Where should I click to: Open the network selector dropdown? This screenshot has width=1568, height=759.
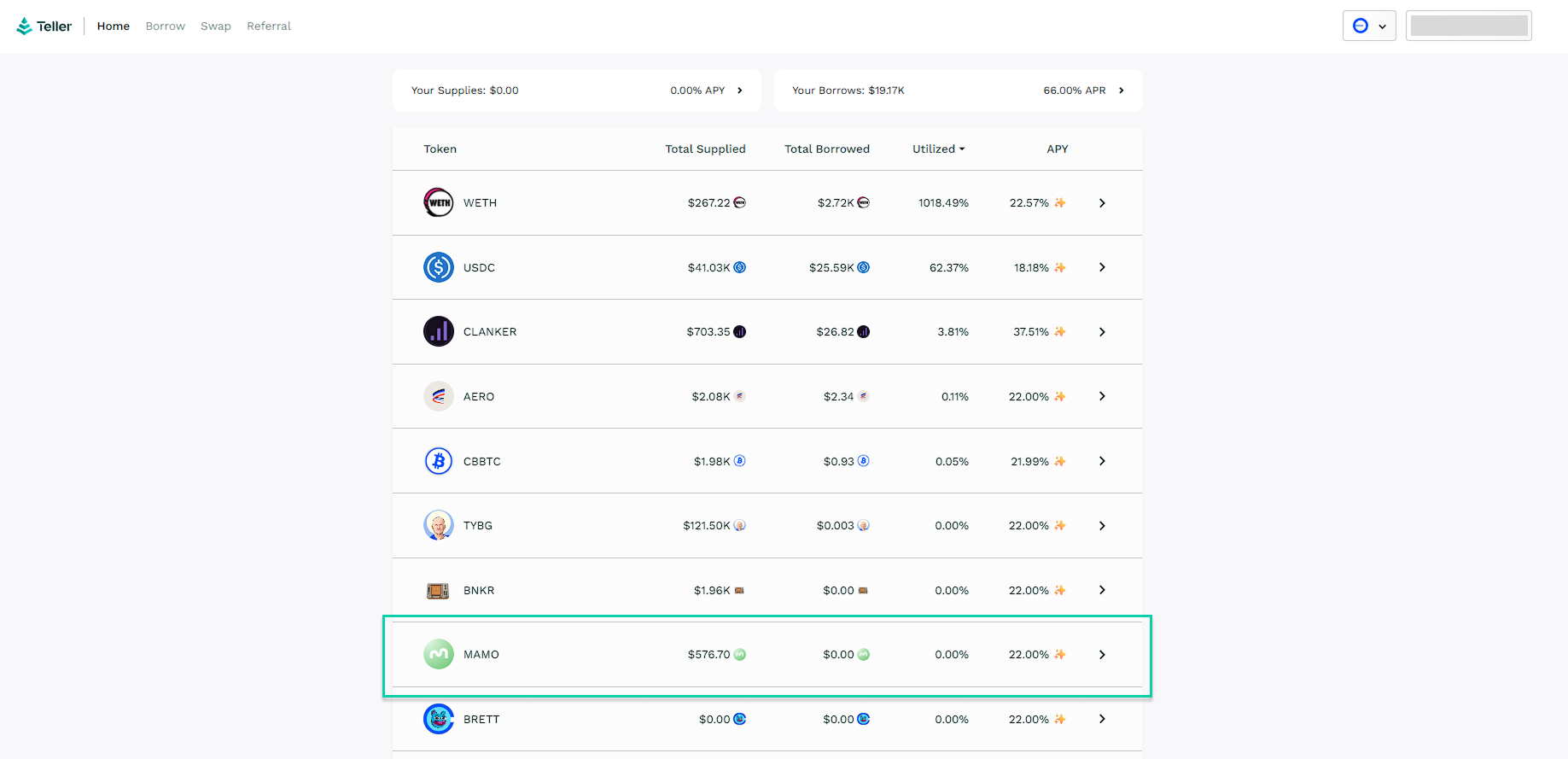tap(1369, 26)
